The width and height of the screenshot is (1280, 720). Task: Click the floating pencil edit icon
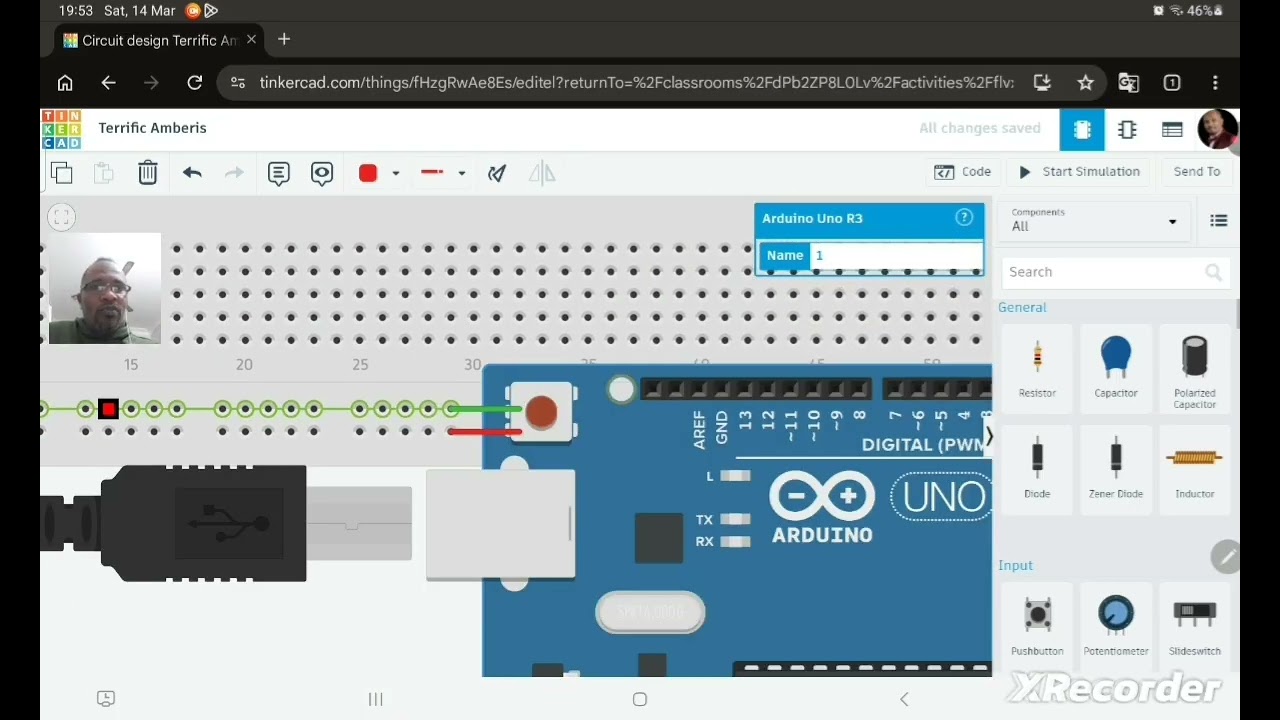1225,557
